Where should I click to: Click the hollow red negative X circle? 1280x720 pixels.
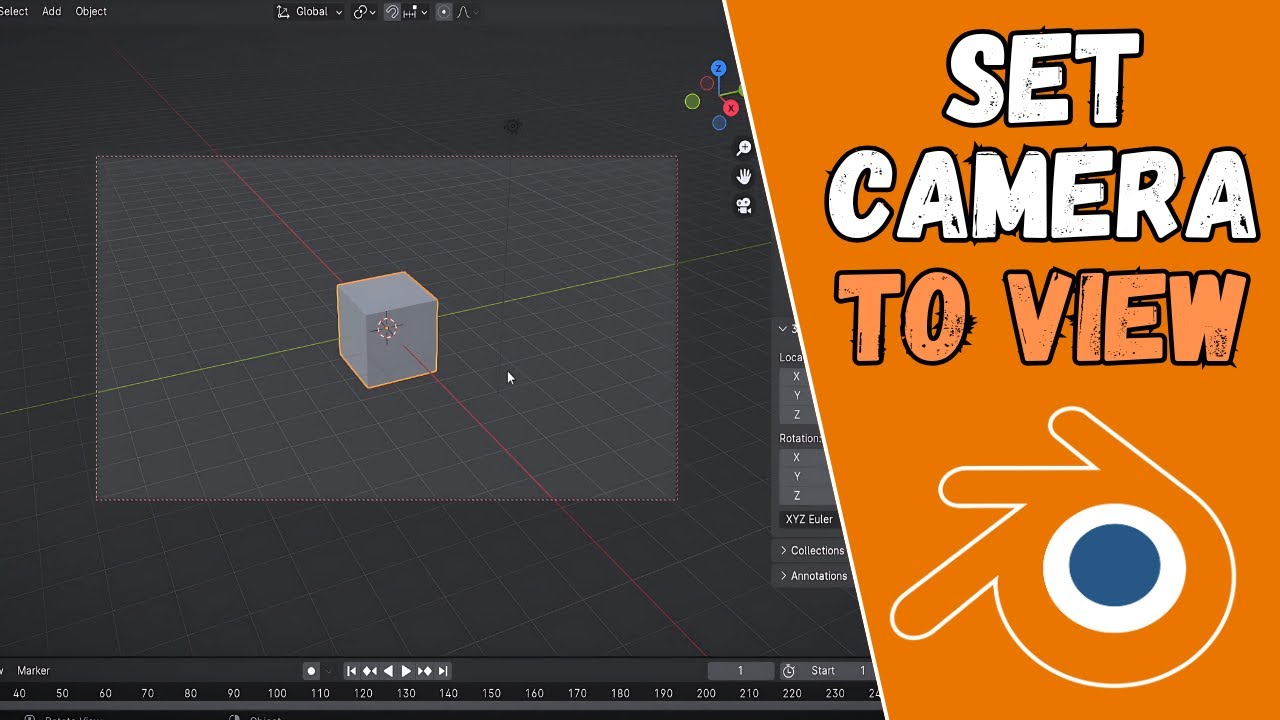pyautogui.click(x=707, y=83)
